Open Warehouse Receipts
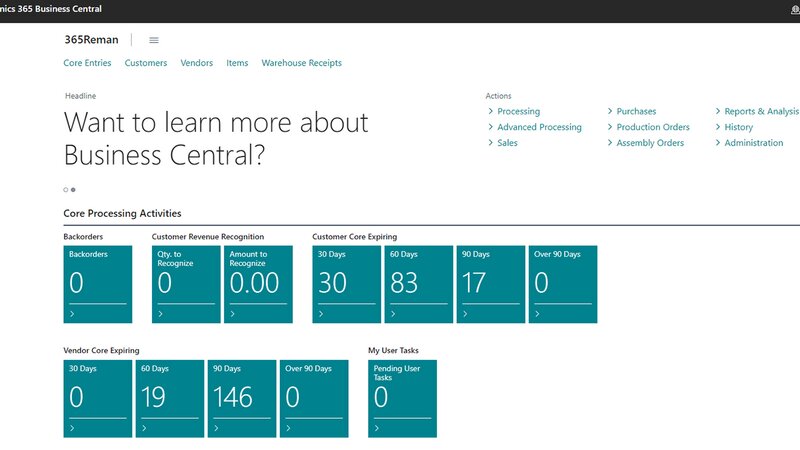The image size is (800, 450). pos(302,63)
